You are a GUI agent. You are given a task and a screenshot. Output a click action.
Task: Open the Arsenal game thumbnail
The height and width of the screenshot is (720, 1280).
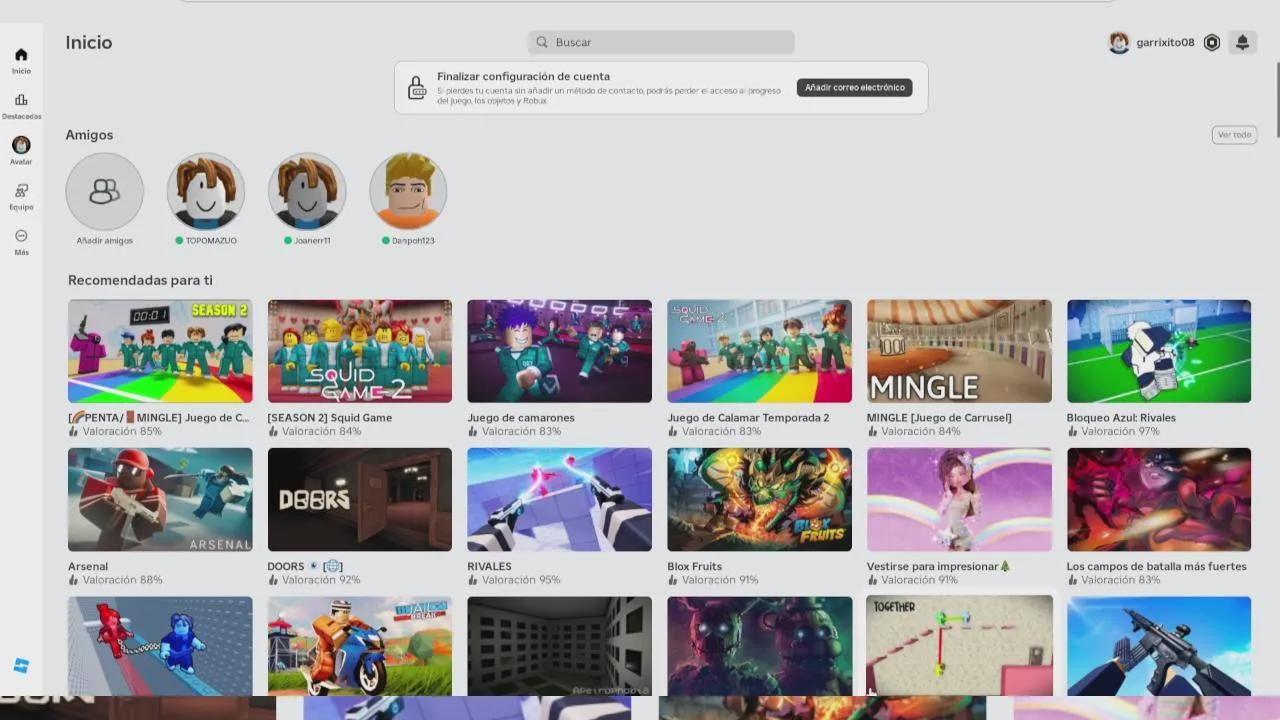pyautogui.click(x=160, y=499)
